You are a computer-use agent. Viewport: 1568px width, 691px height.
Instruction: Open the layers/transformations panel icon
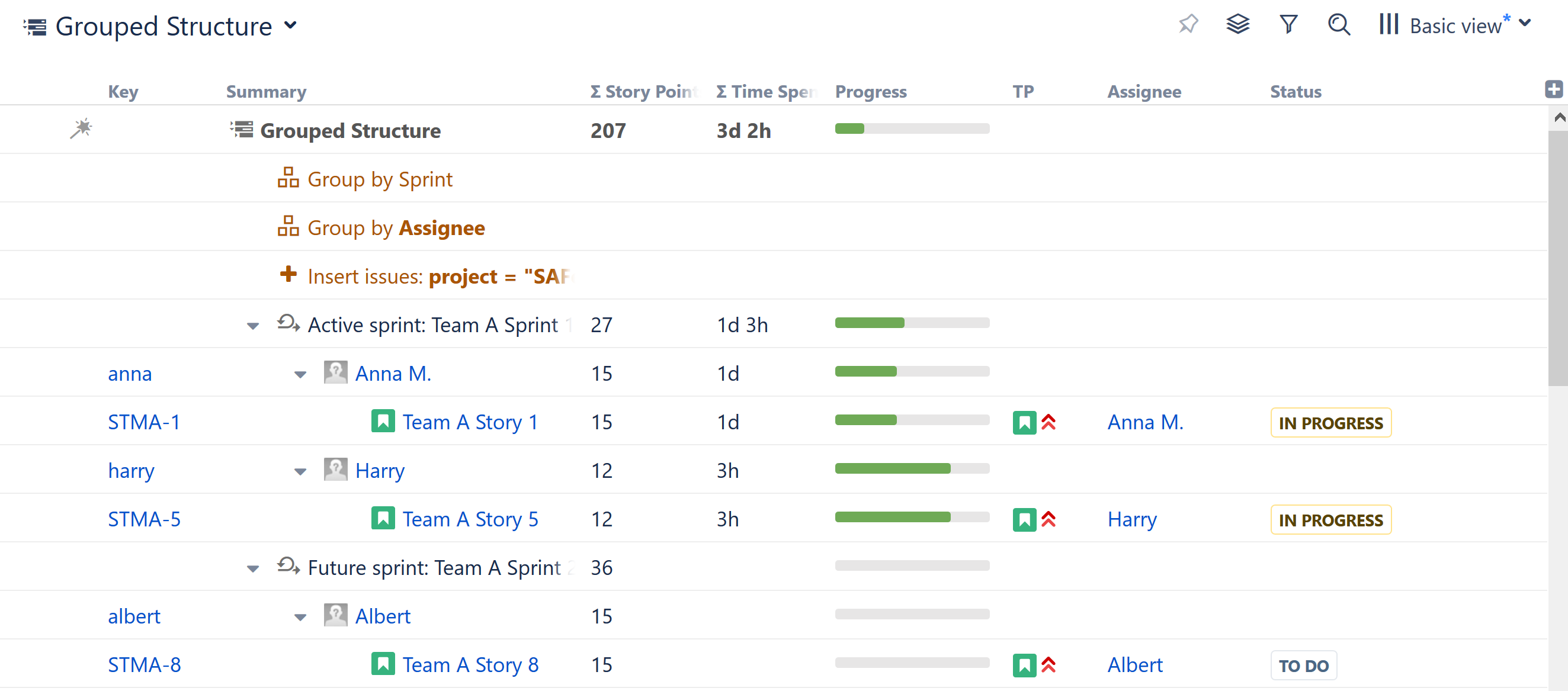1238,25
